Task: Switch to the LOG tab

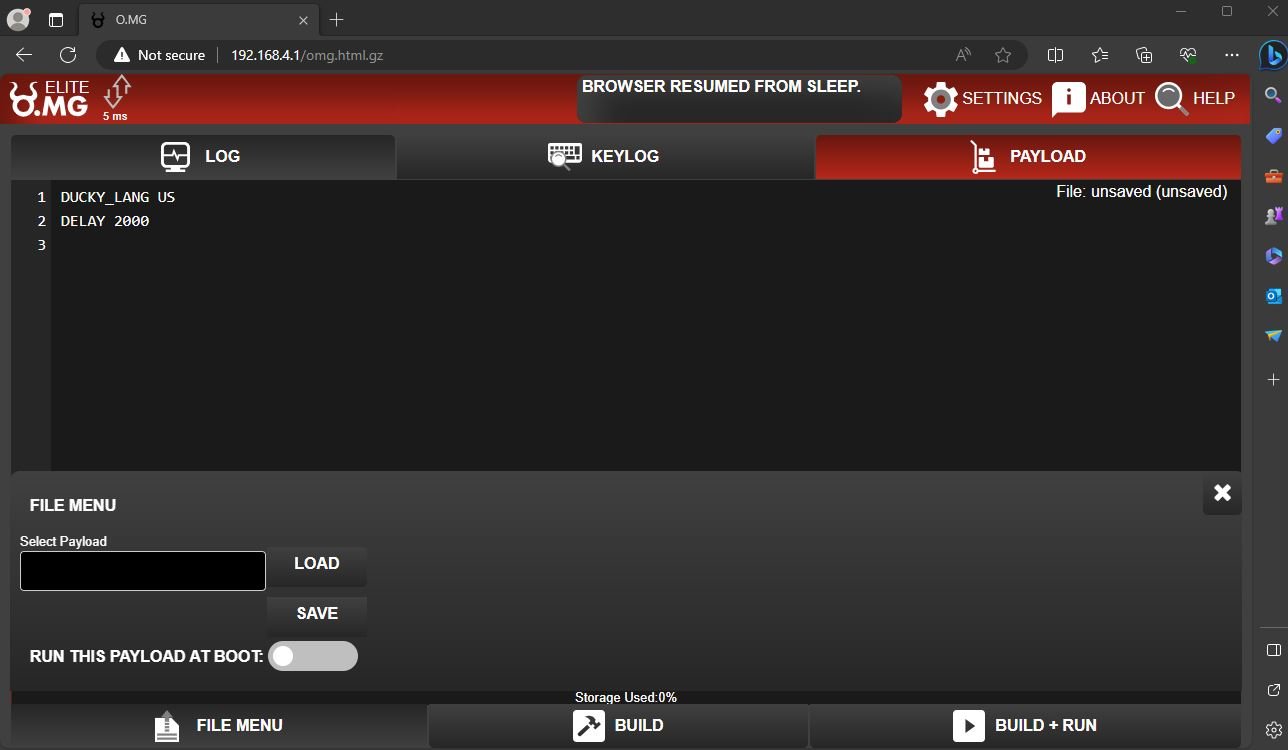Action: coord(203,156)
